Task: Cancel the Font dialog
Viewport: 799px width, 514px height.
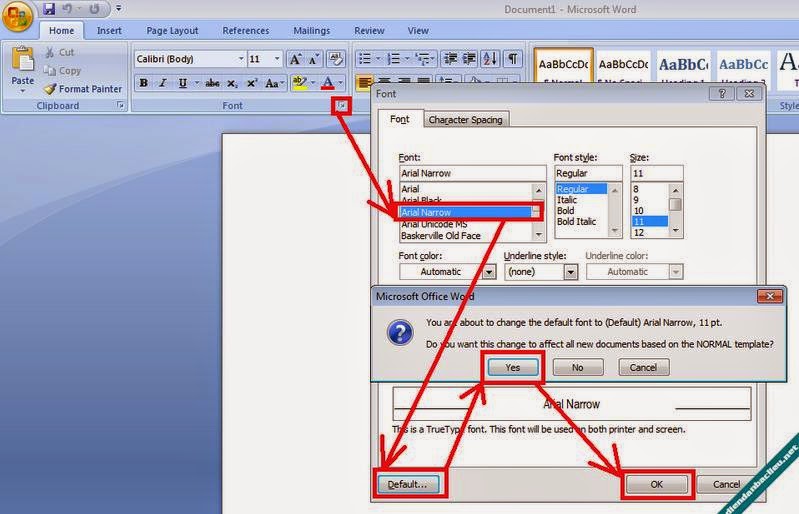Action: (726, 484)
